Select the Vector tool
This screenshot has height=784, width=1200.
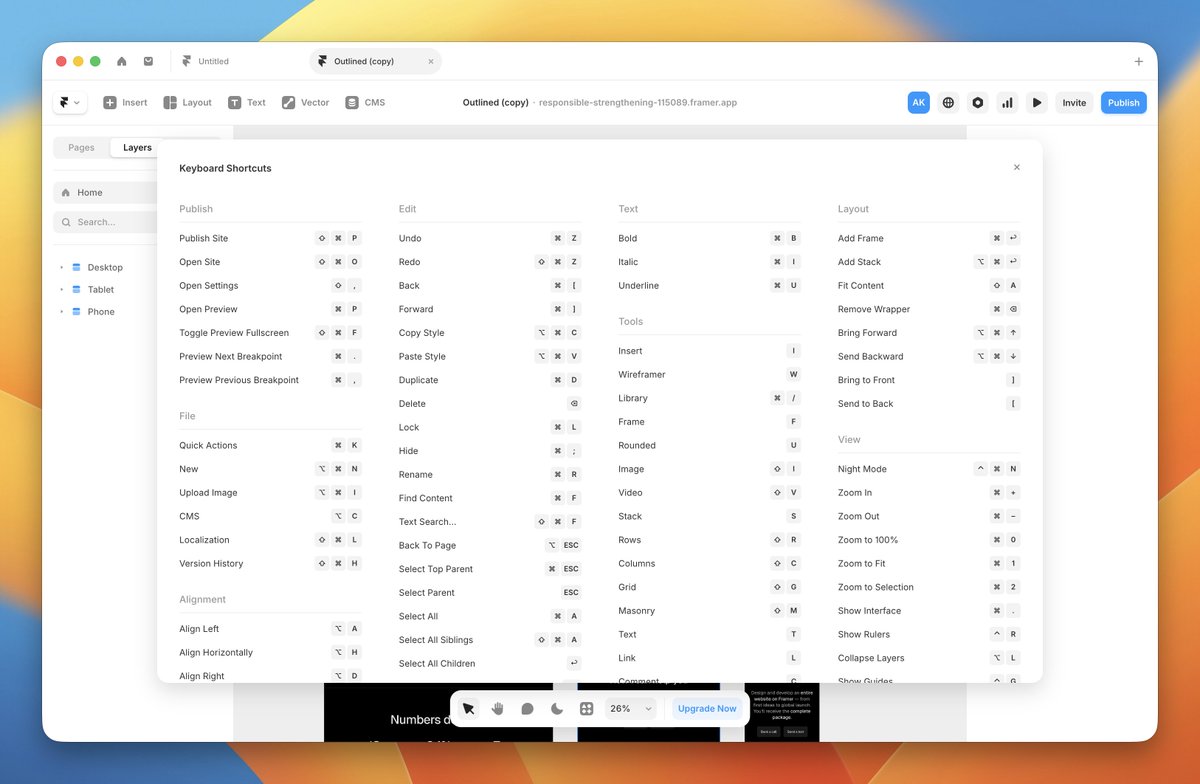point(305,102)
